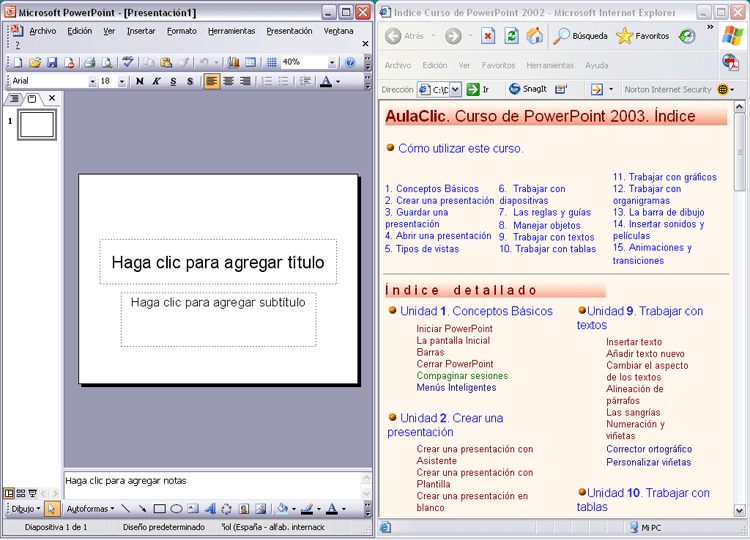Click the fill color paint bucket
The width and height of the screenshot is (750, 540).
[x=283, y=509]
